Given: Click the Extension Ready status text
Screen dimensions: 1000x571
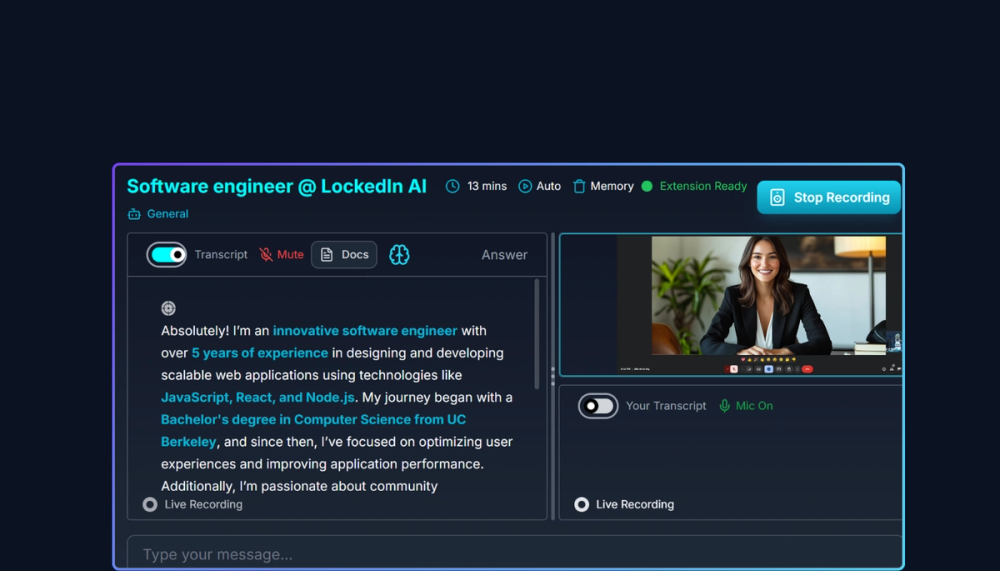Looking at the screenshot, I should (x=703, y=186).
